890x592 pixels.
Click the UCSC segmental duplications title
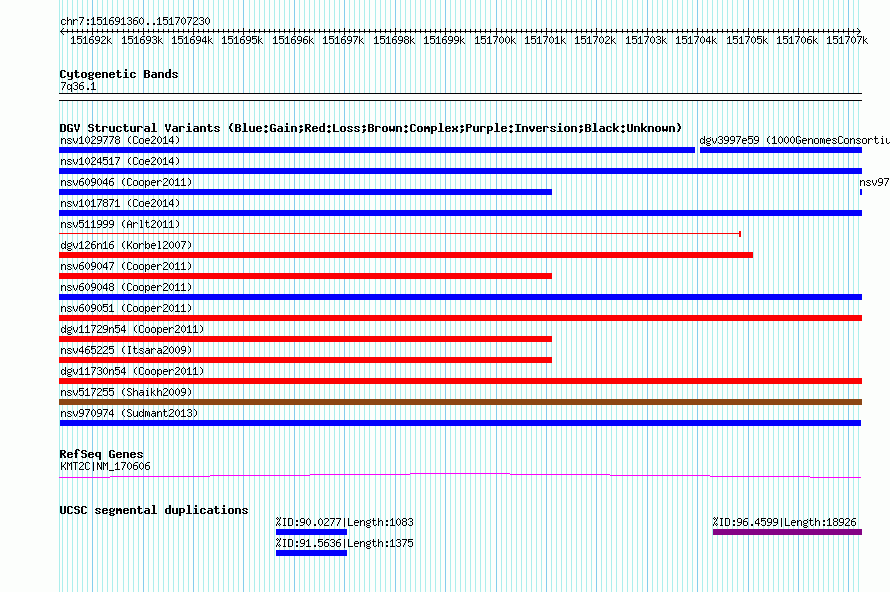click(154, 510)
